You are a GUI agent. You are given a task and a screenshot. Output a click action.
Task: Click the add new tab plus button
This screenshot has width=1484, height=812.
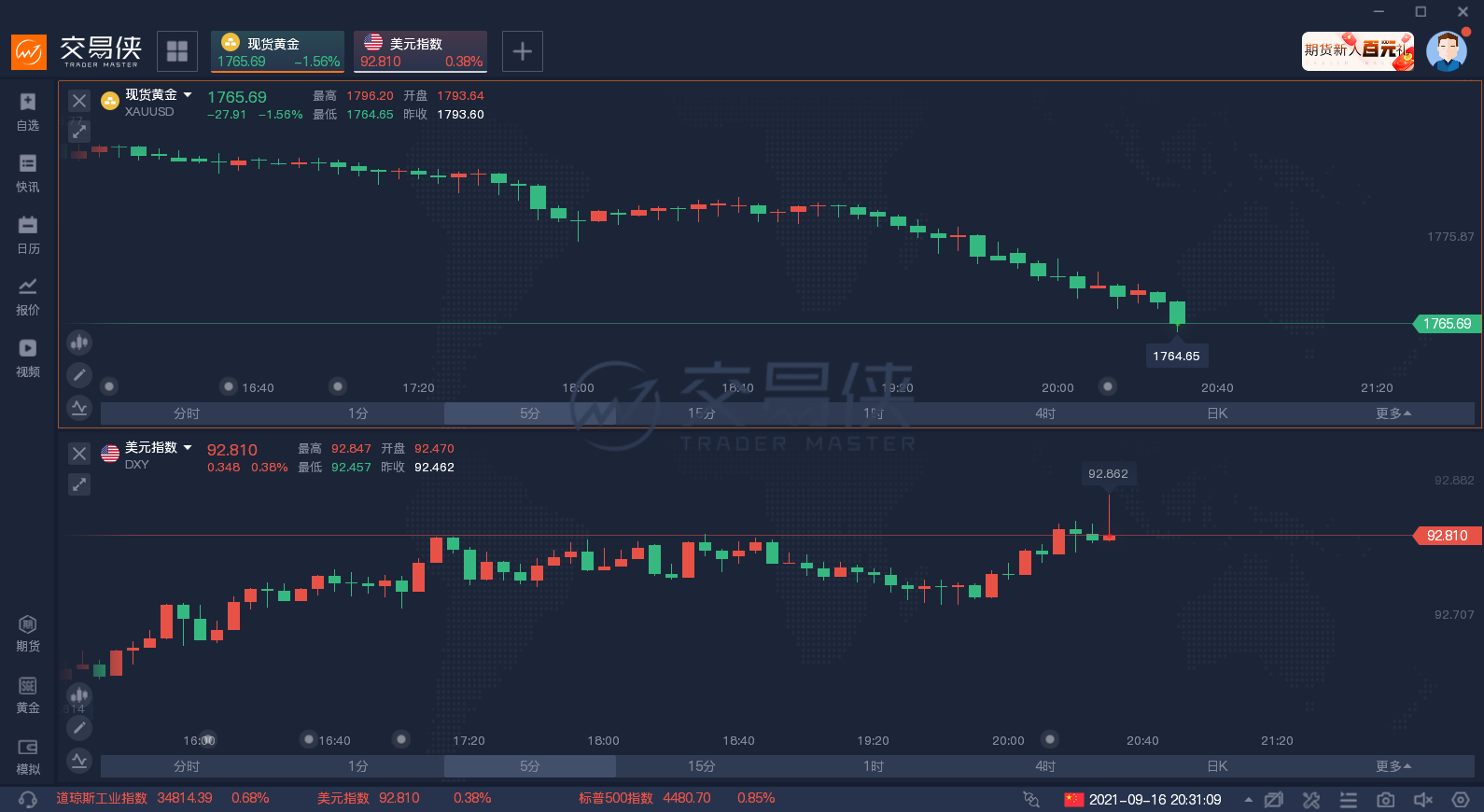(523, 51)
